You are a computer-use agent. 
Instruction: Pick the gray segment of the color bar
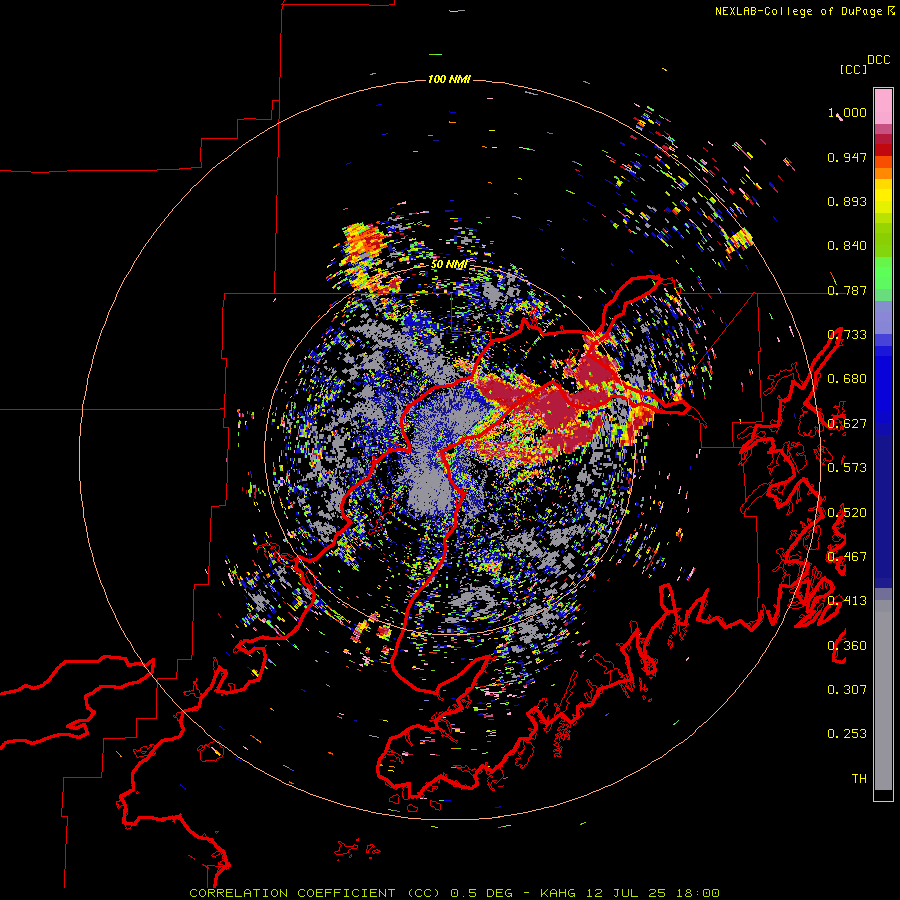[x=883, y=695]
